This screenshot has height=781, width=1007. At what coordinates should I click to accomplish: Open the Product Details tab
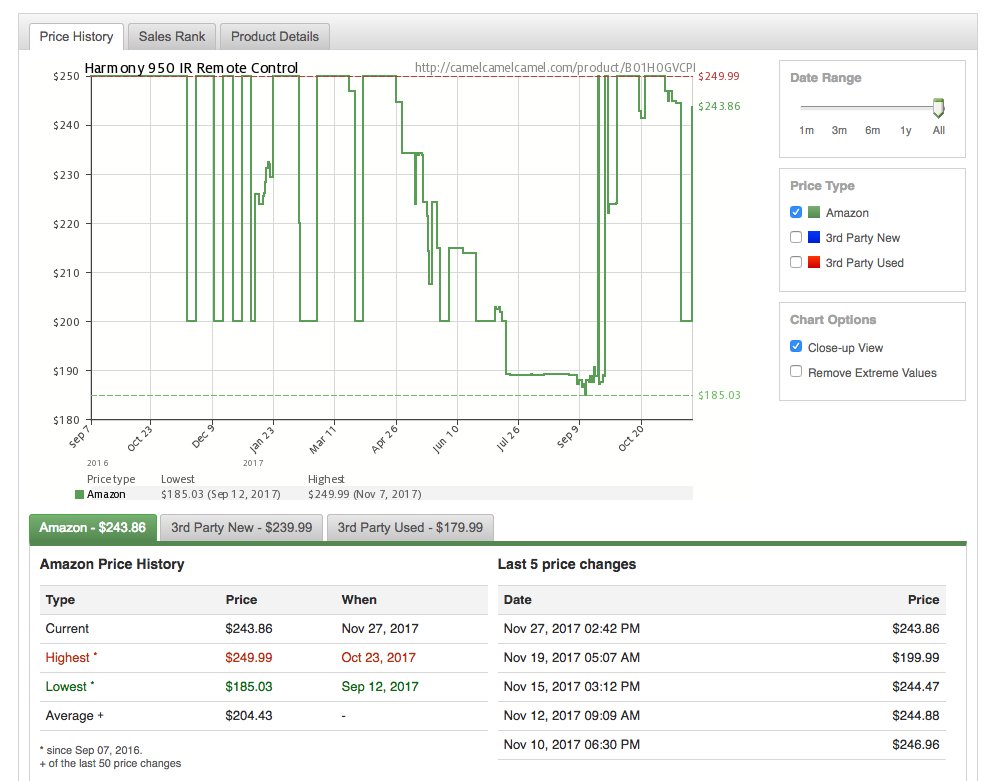coord(274,37)
